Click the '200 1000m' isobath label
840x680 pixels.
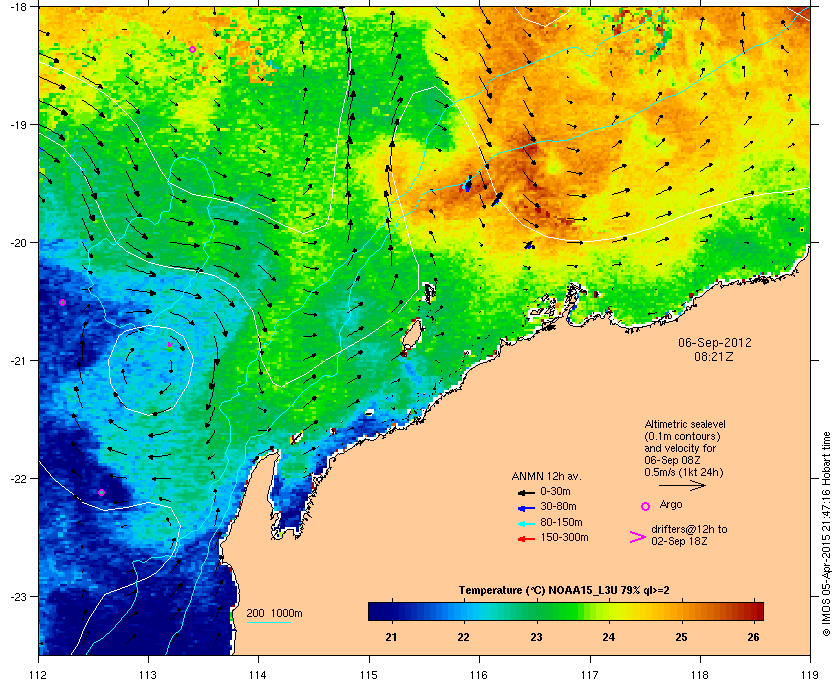point(274,614)
